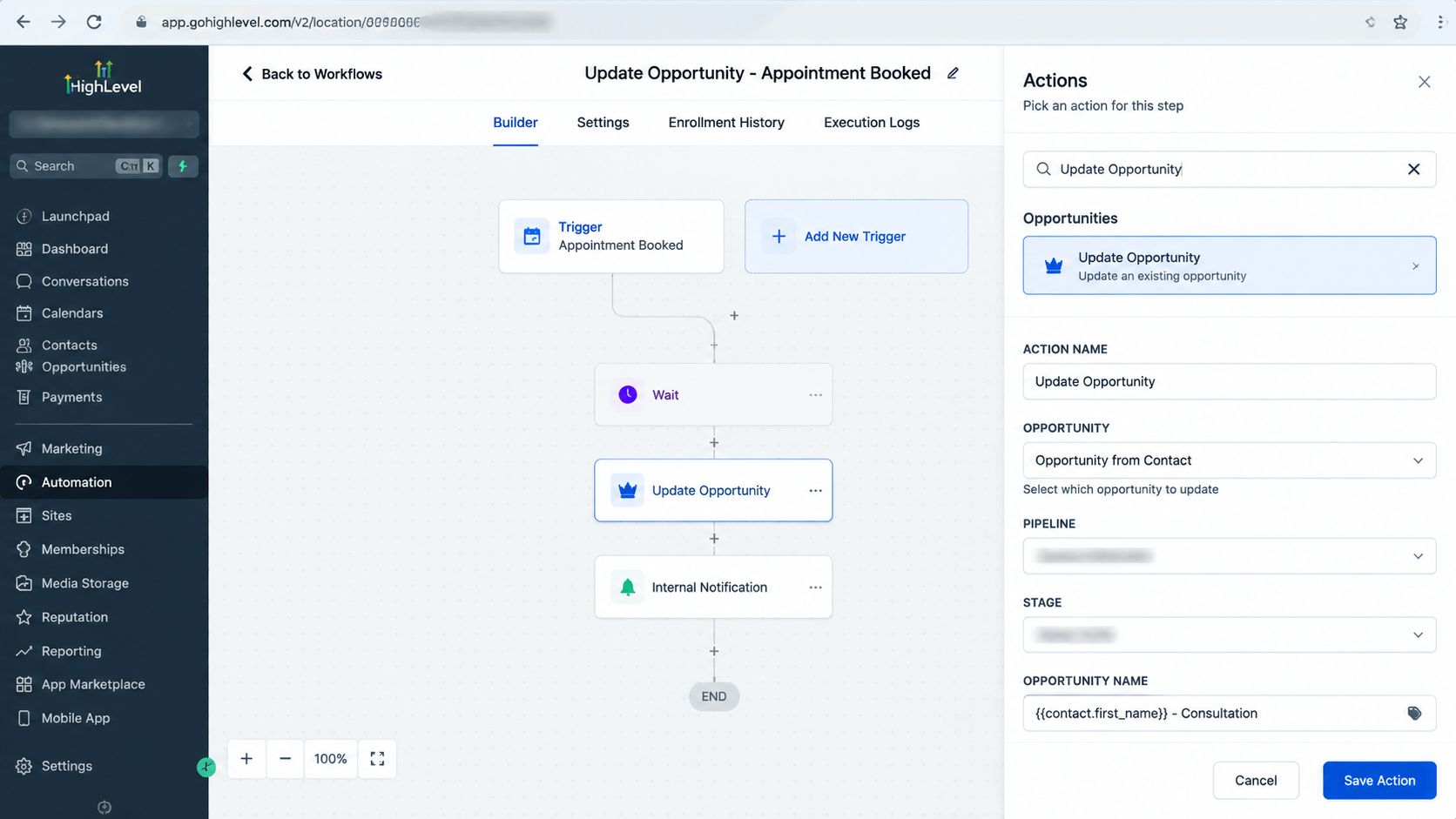The height and width of the screenshot is (819, 1456).
Task: Click the Trigger calendar icon
Action: [x=532, y=236]
